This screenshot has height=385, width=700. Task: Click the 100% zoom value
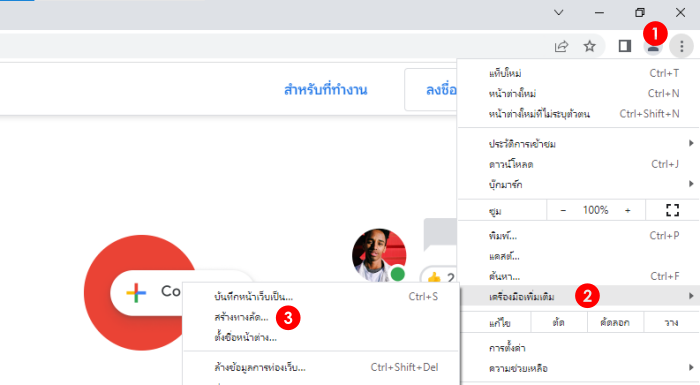596,210
